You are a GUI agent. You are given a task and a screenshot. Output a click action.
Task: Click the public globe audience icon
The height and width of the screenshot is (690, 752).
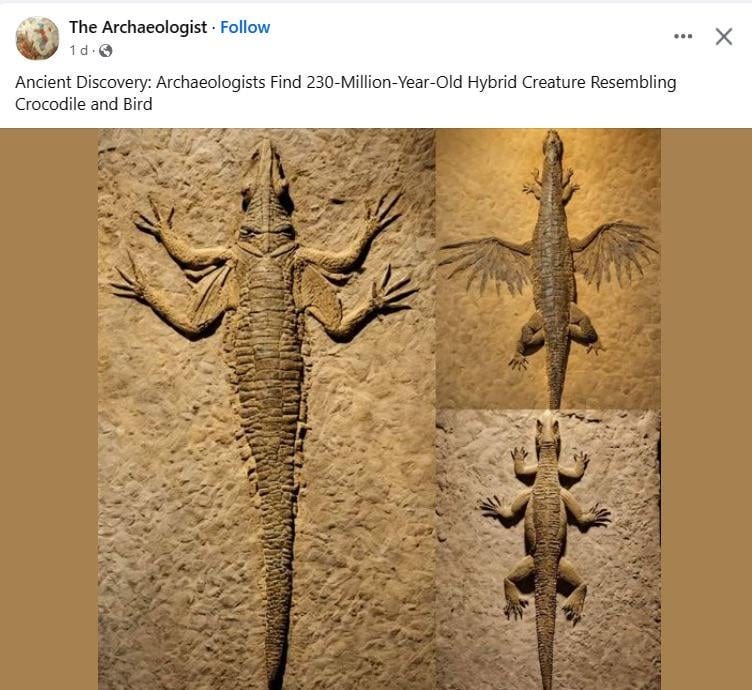pyautogui.click(x=106, y=50)
